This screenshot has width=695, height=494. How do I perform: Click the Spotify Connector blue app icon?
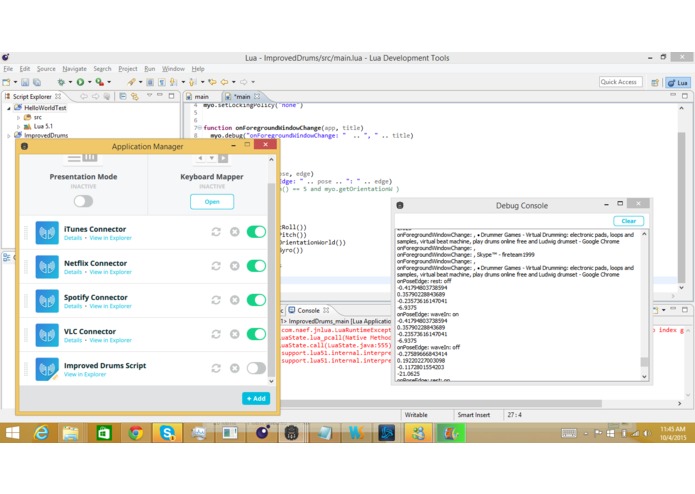click(47, 301)
